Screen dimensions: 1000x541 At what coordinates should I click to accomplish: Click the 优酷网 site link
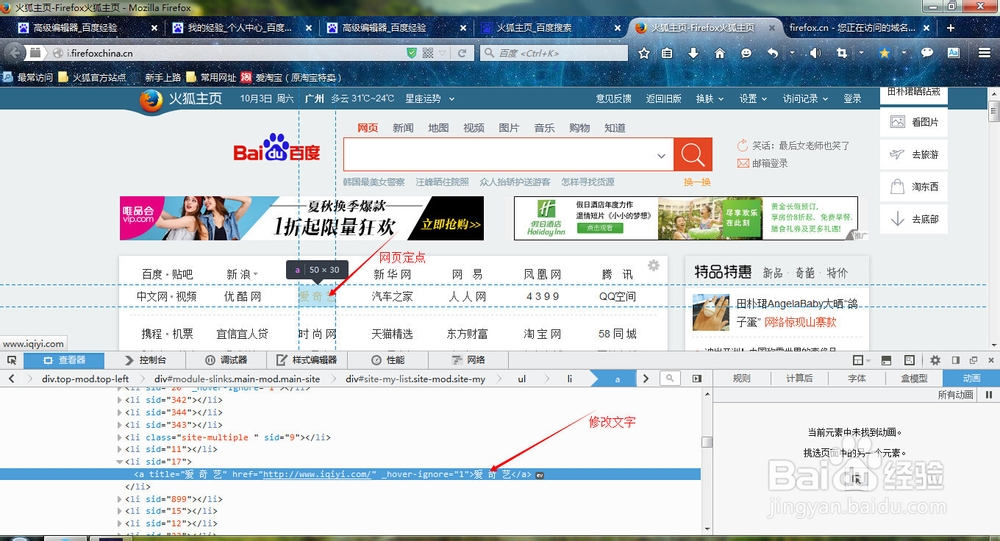tap(242, 297)
